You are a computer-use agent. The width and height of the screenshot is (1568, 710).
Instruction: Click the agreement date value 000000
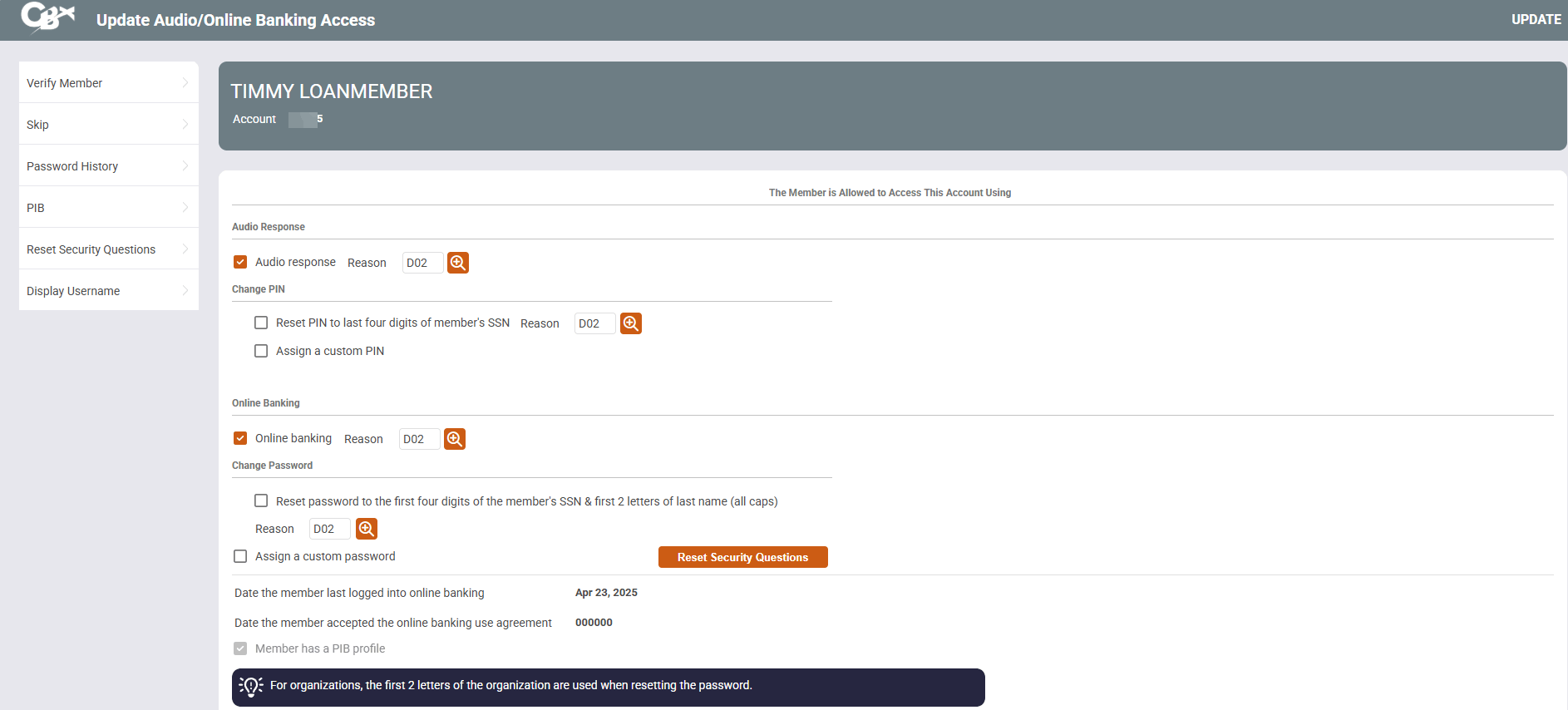coord(594,623)
